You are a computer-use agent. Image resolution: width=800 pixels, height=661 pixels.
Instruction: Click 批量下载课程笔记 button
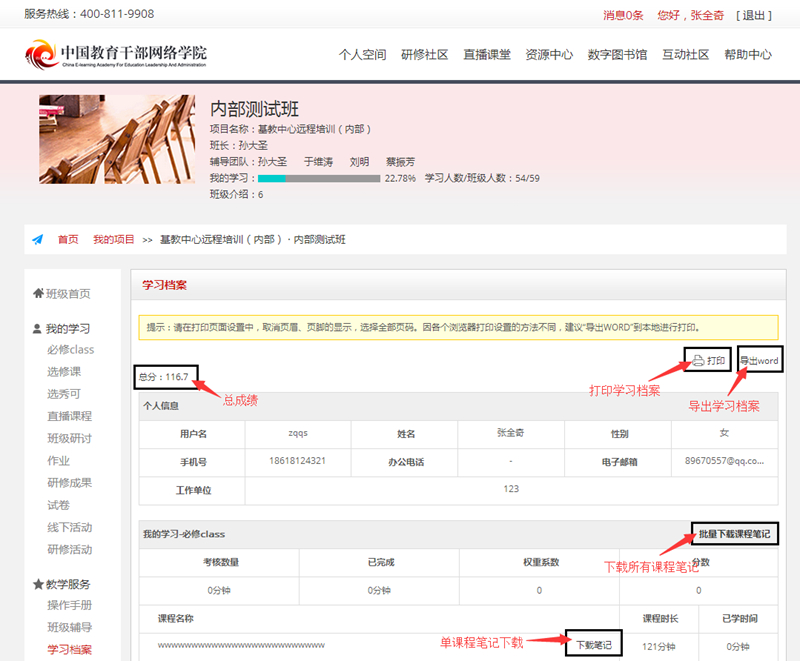pos(735,534)
